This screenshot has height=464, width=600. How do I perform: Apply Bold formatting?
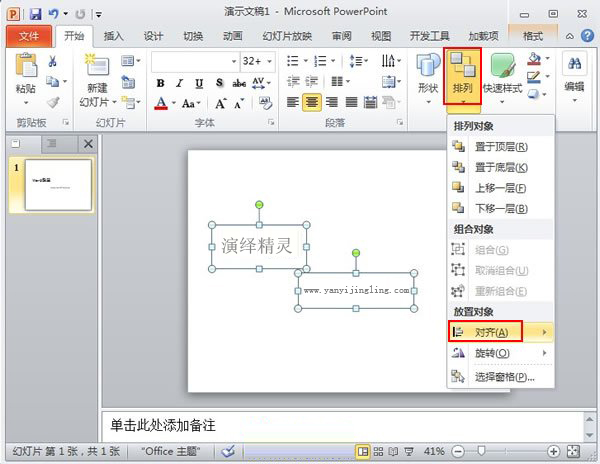click(x=161, y=83)
